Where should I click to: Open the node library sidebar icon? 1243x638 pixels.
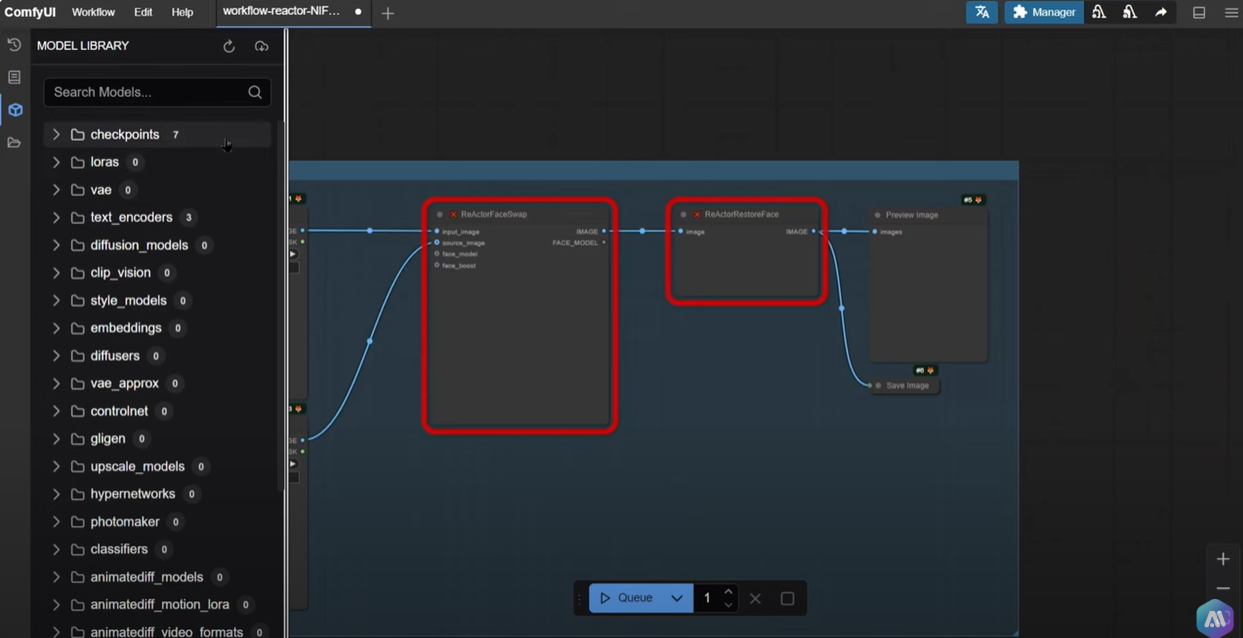click(x=14, y=77)
